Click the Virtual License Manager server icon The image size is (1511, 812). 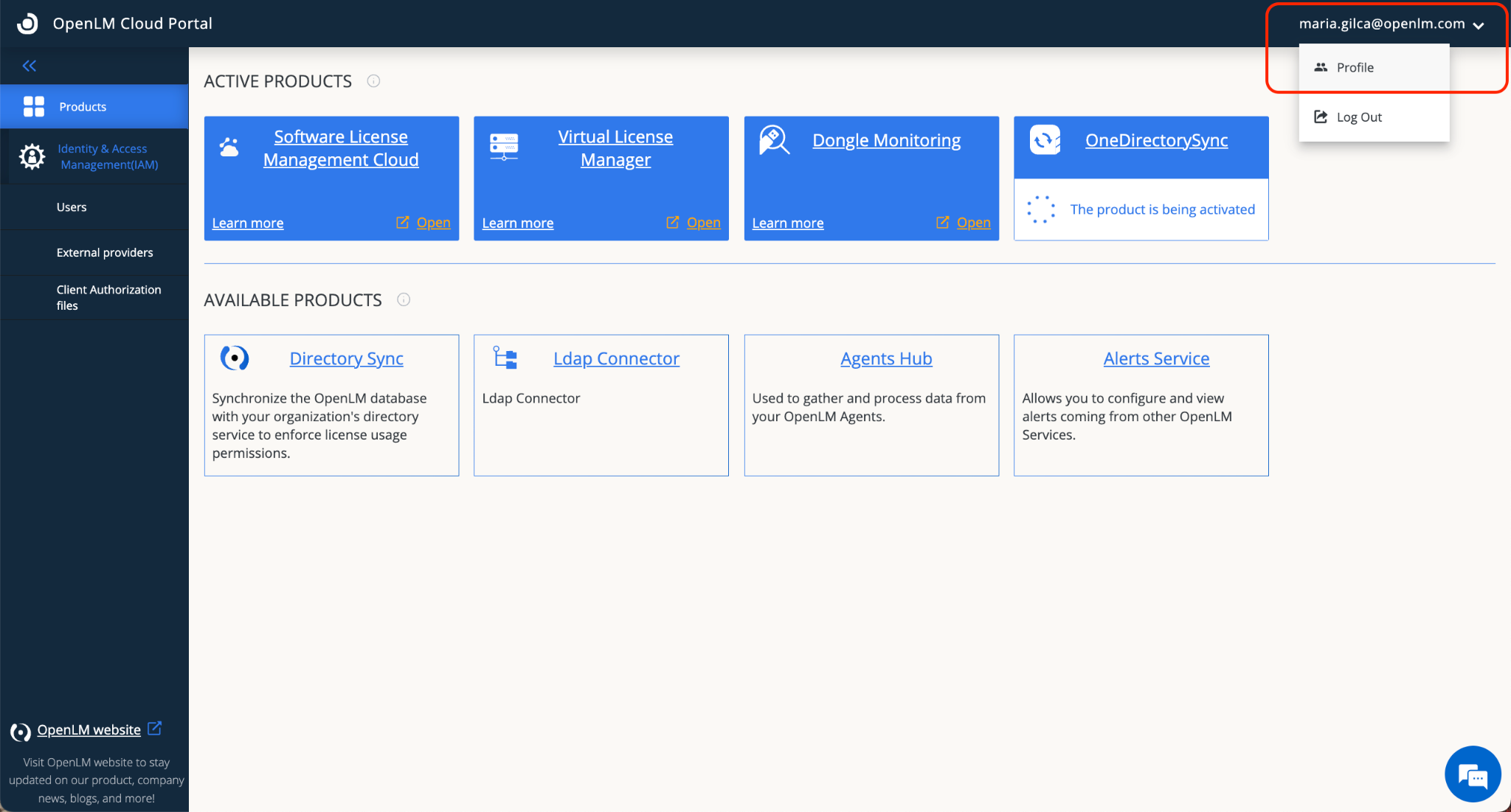504,145
